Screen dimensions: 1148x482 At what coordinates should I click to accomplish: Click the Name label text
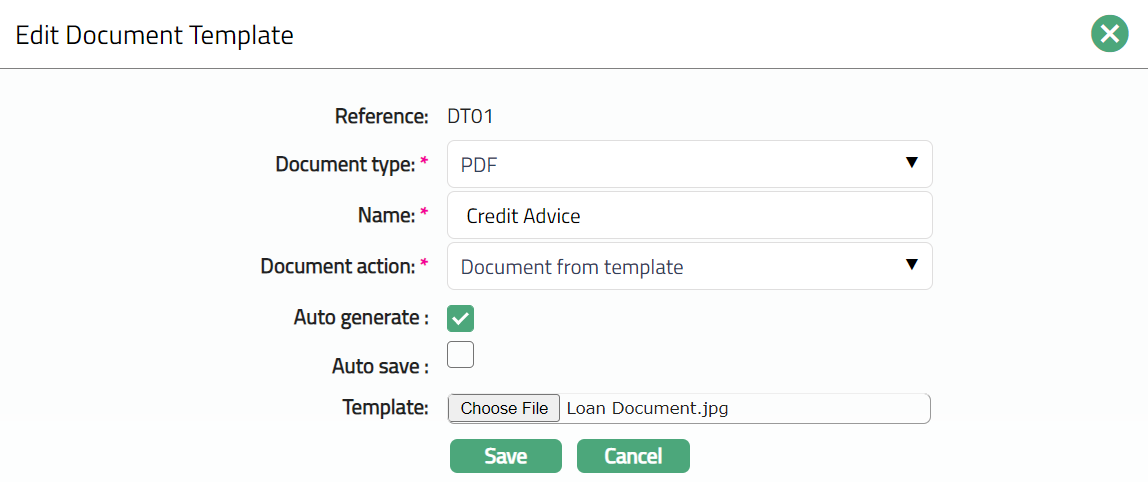(386, 215)
